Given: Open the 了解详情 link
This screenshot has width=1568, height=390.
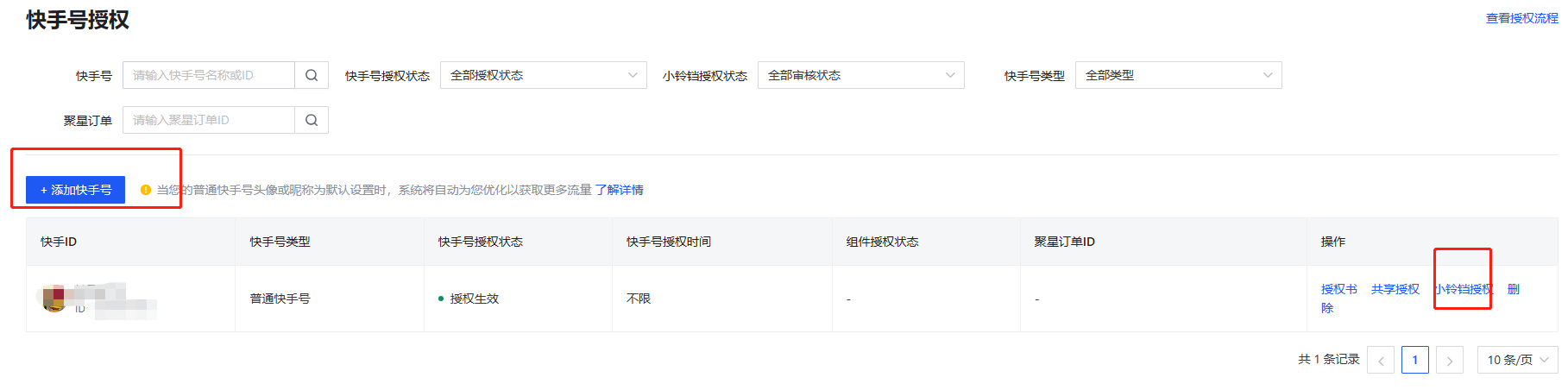Looking at the screenshot, I should pyautogui.click(x=620, y=190).
